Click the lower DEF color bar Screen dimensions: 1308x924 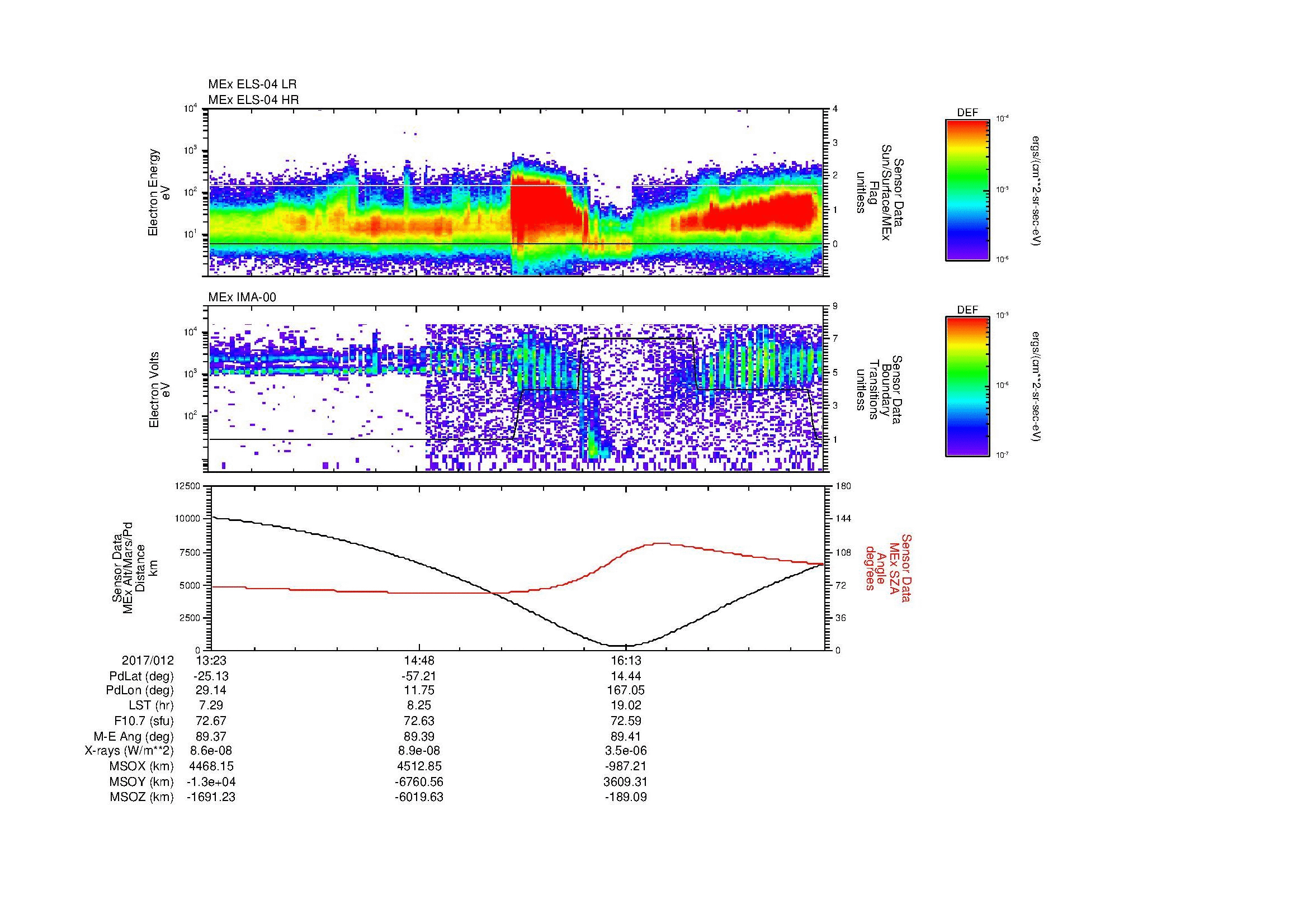coord(967,387)
